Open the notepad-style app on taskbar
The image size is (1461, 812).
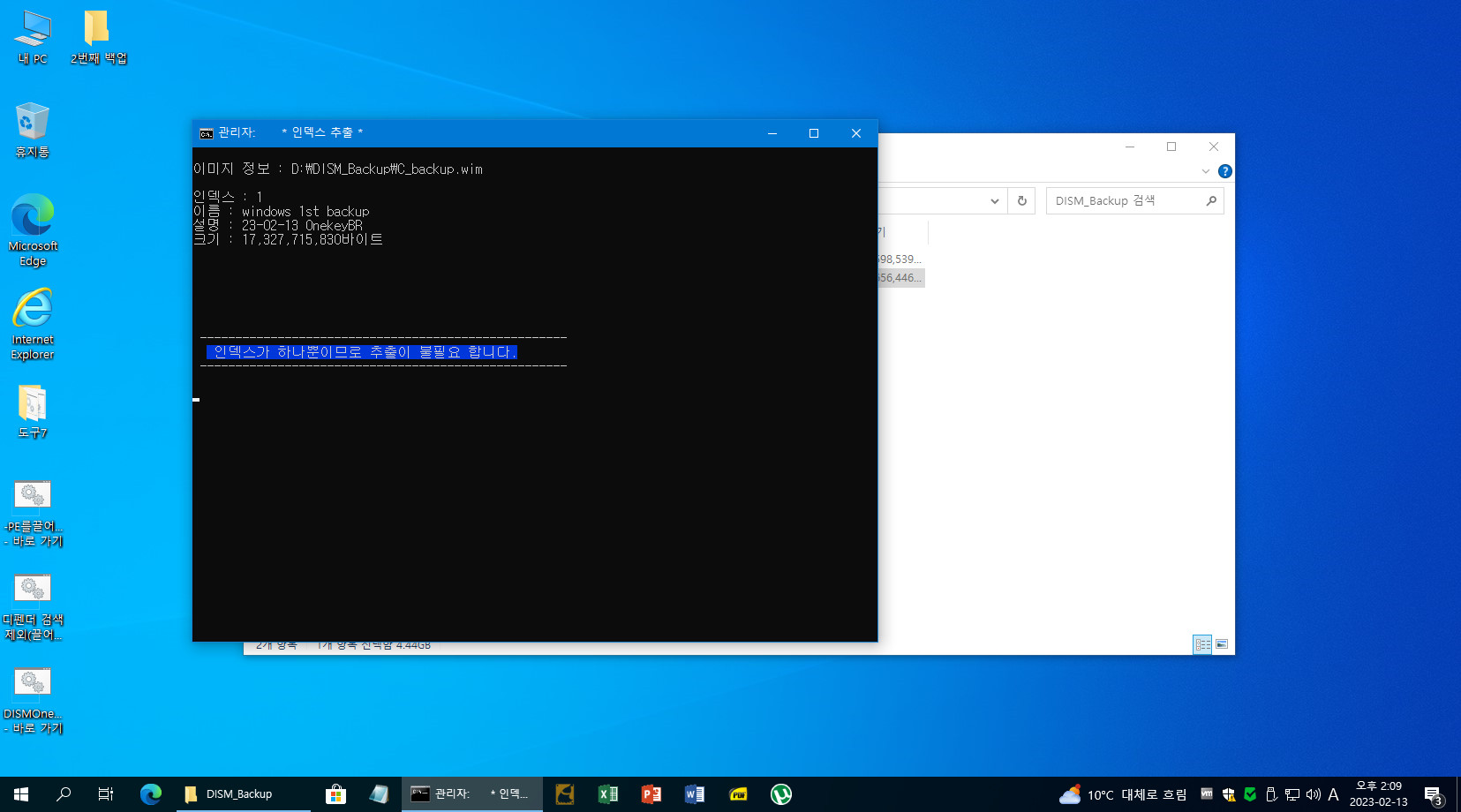(379, 794)
